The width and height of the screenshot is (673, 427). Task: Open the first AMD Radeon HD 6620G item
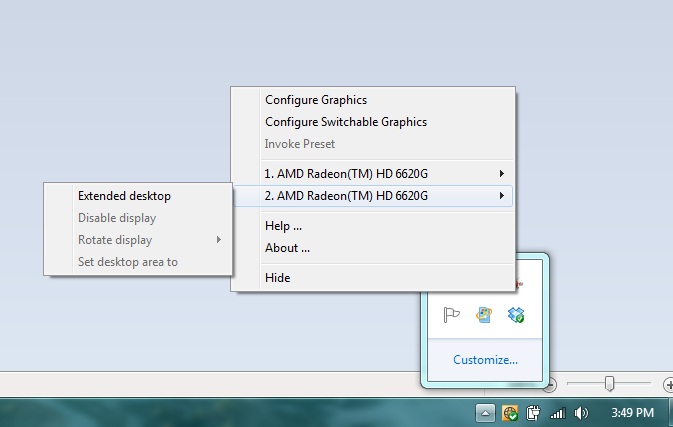click(x=373, y=174)
